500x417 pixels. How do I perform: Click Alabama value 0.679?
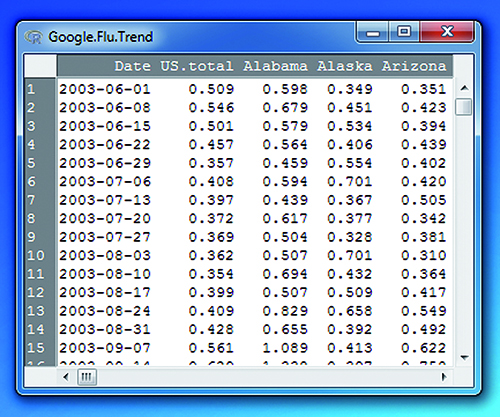tap(285, 107)
